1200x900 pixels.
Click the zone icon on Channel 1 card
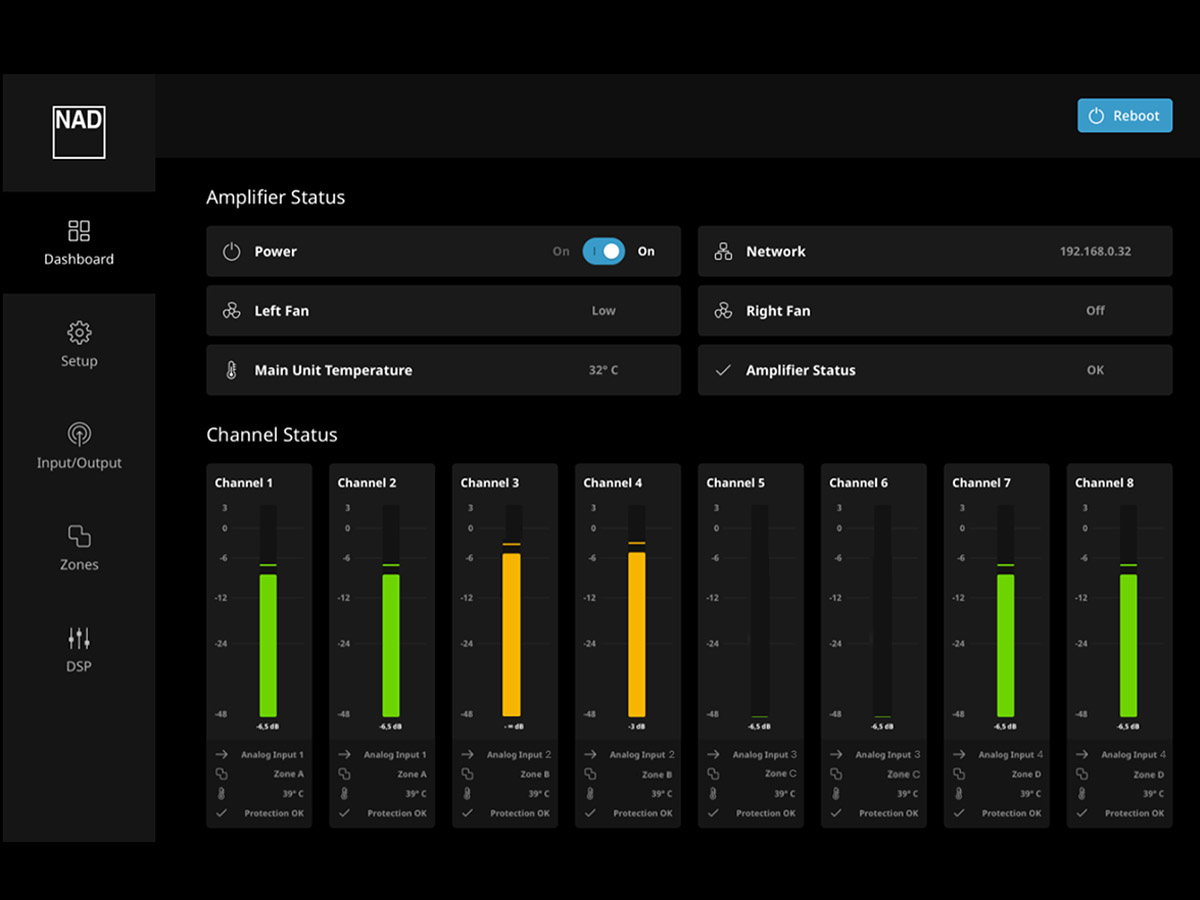tap(223, 774)
